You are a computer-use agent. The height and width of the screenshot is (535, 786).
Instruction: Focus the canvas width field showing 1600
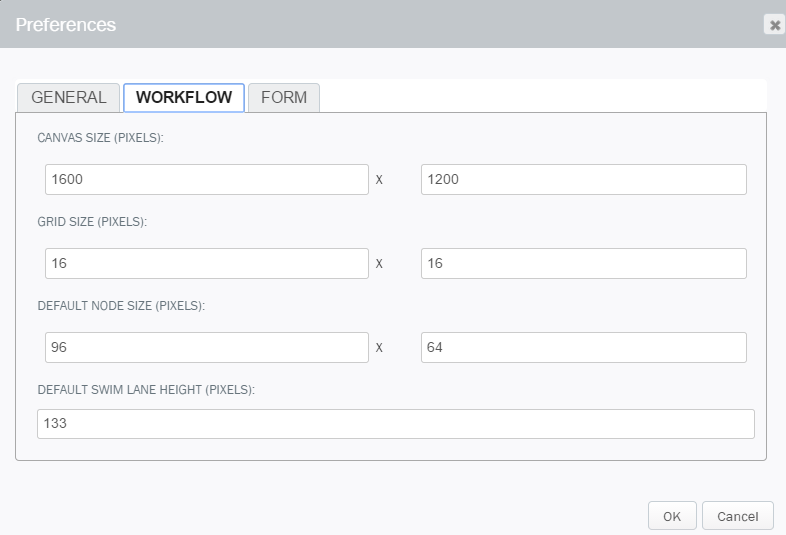click(x=207, y=180)
